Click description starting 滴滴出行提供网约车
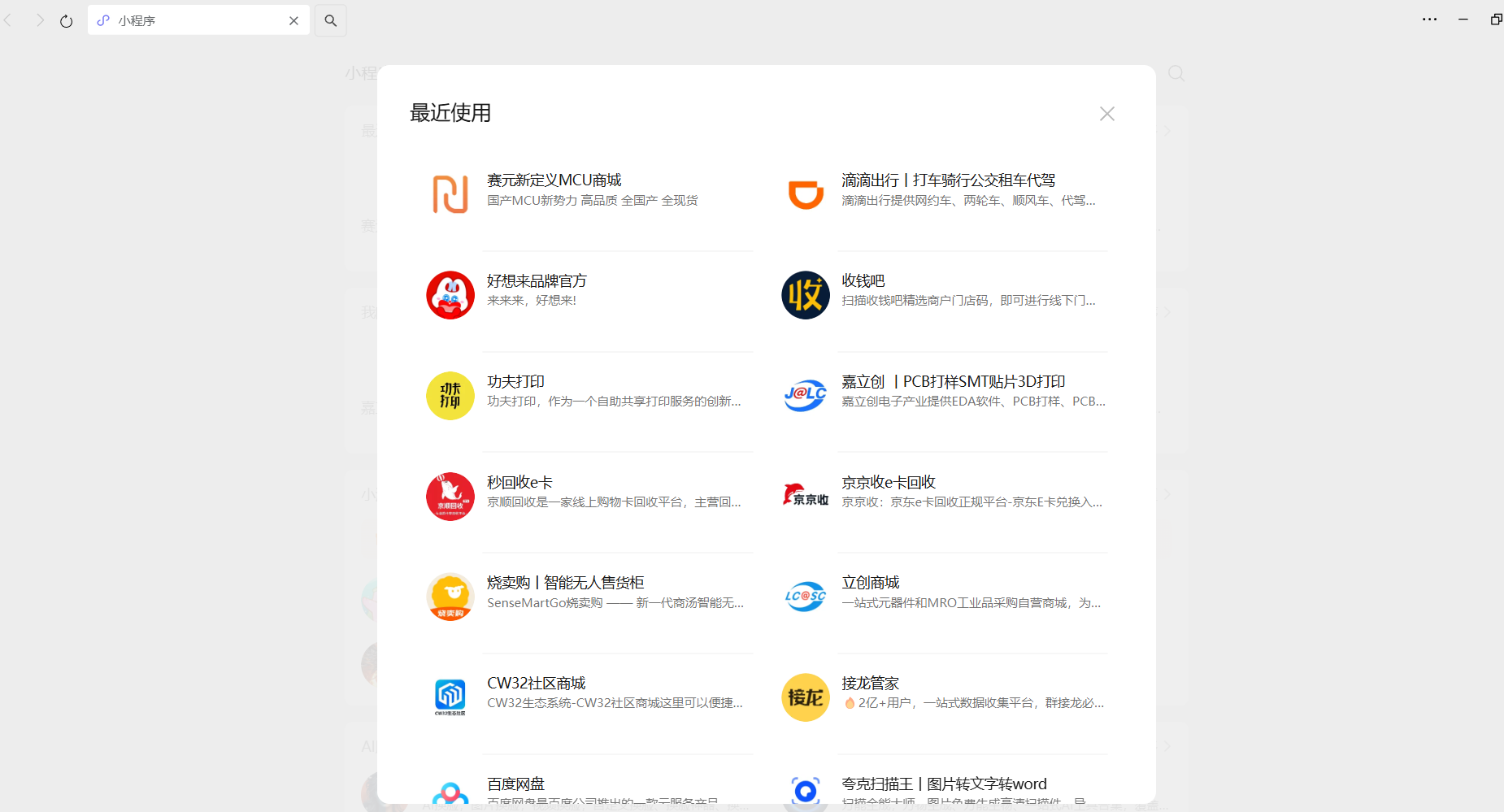The image size is (1504, 812). [968, 200]
